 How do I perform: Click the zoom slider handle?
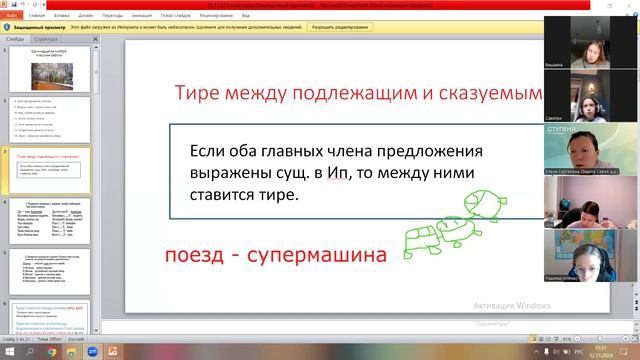(600, 339)
